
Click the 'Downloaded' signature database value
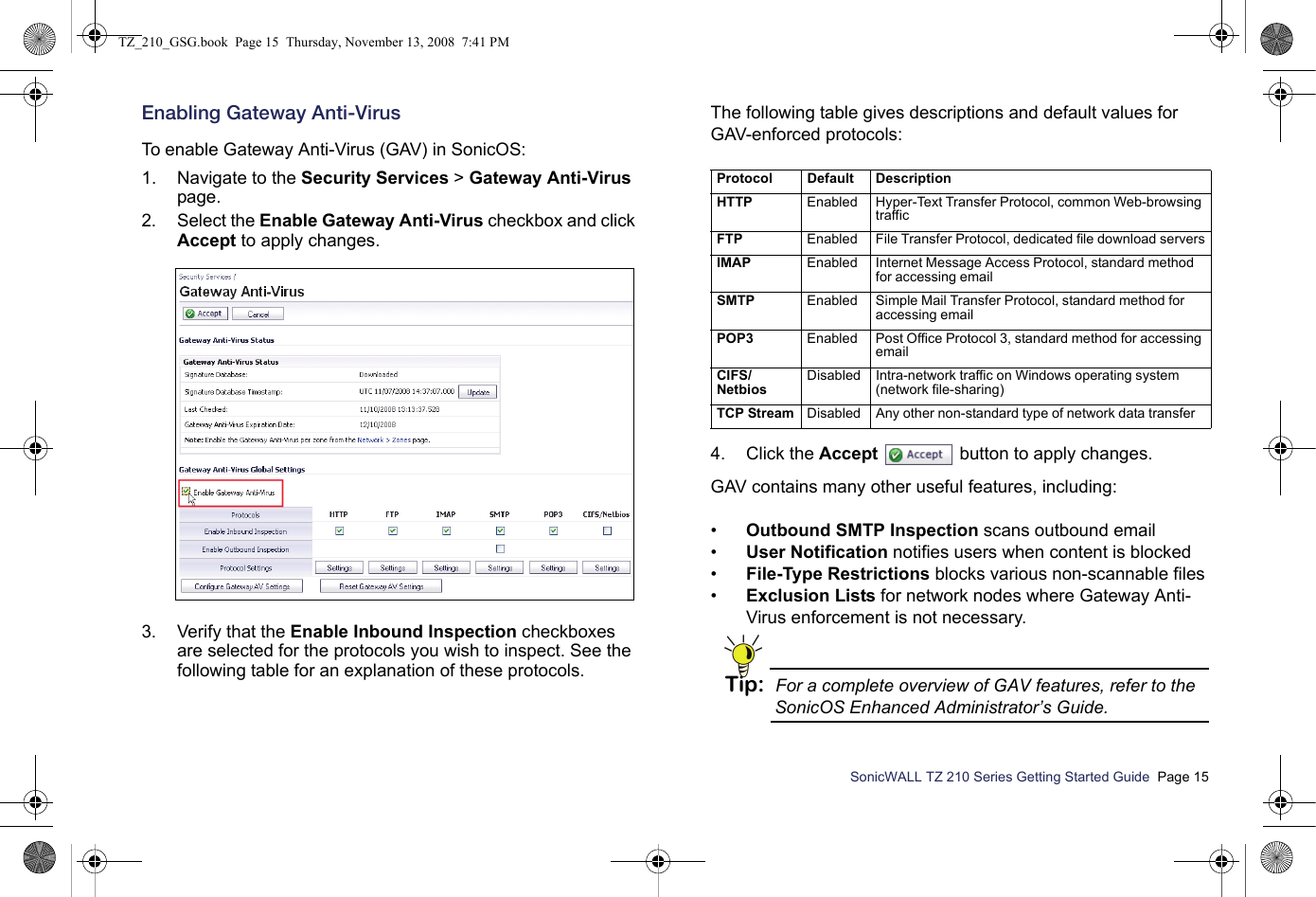tap(378, 374)
